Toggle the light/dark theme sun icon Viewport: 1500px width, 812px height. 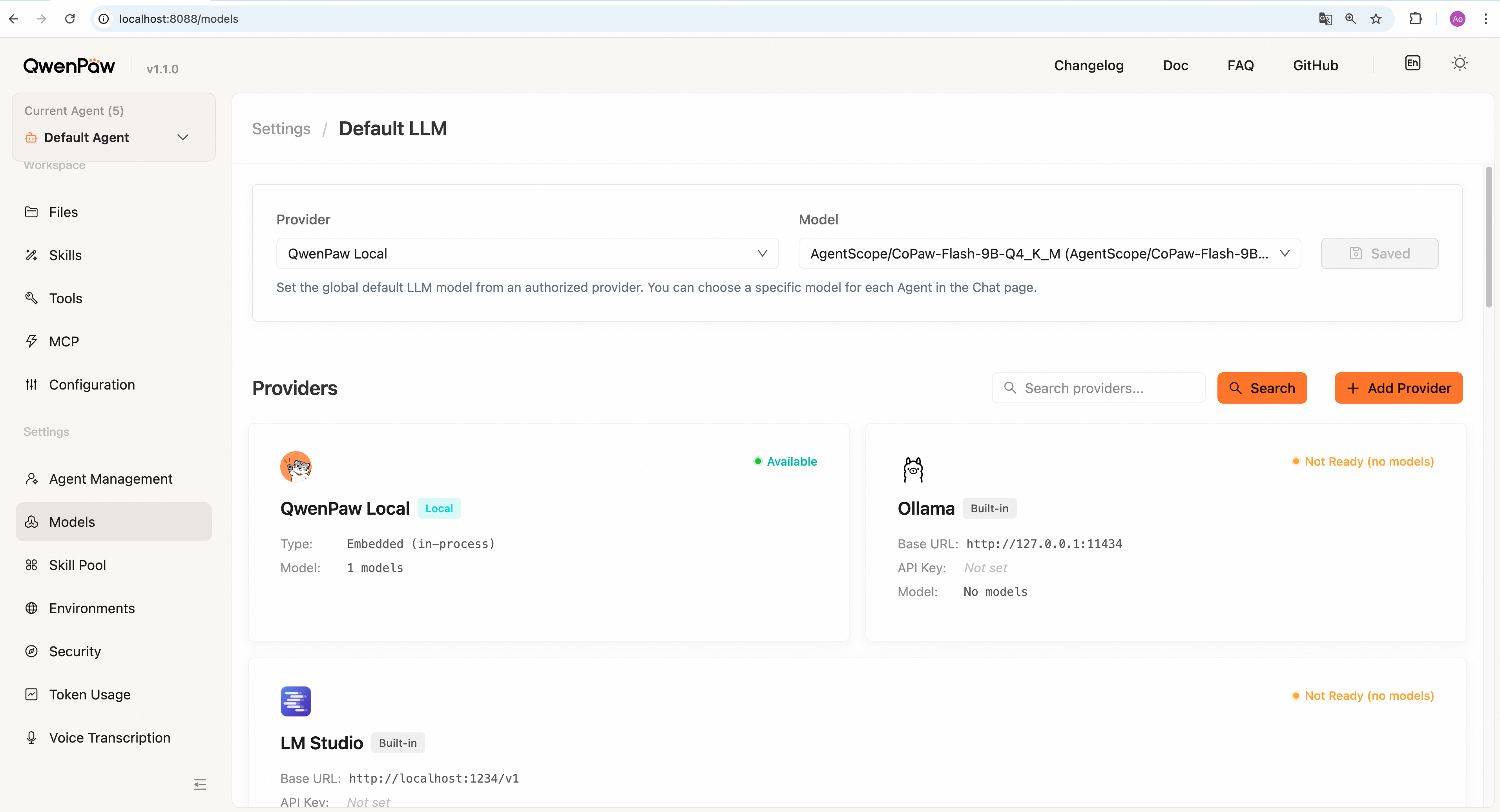coord(1459,63)
